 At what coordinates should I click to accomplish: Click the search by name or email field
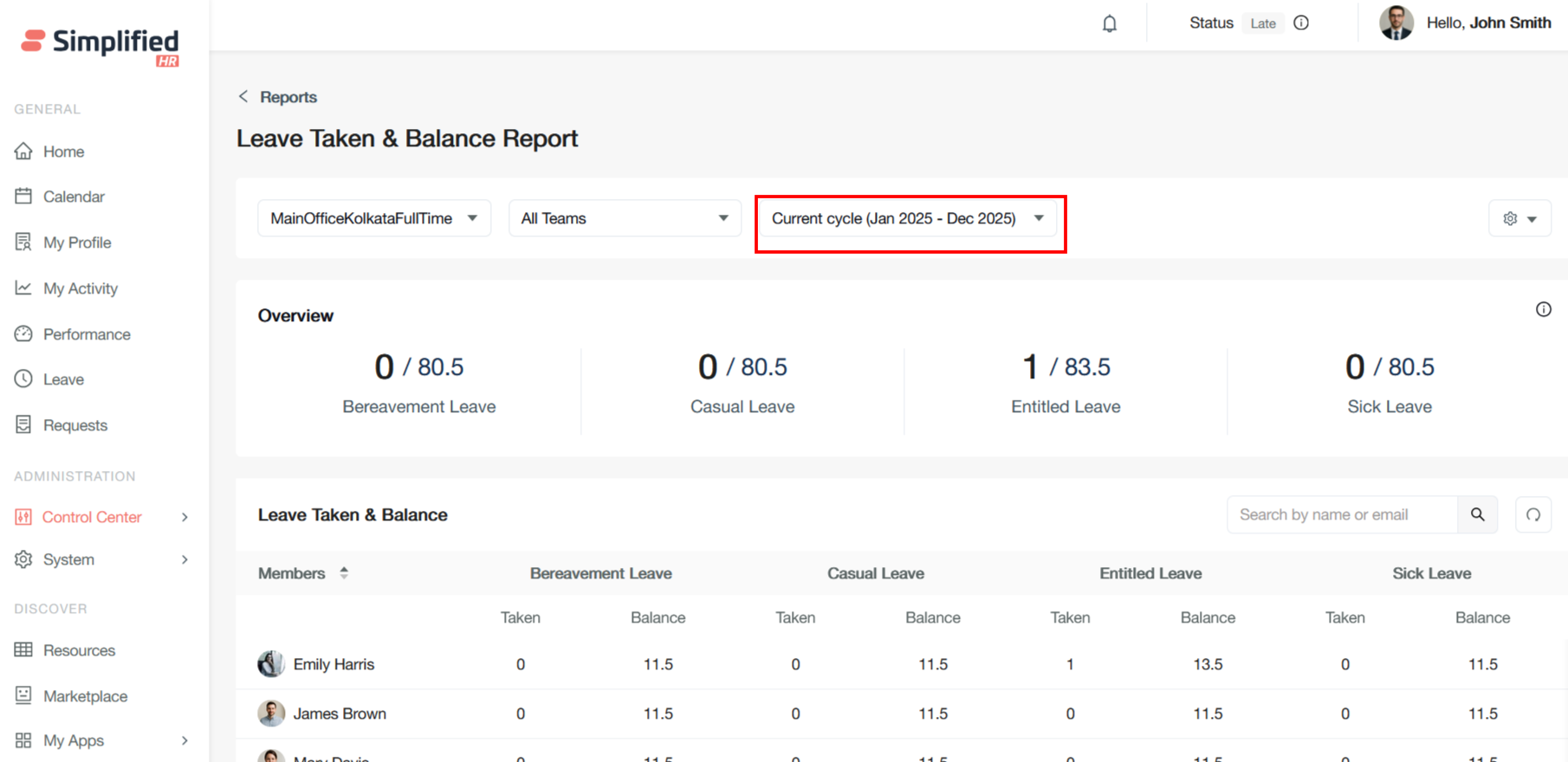tap(1342, 515)
